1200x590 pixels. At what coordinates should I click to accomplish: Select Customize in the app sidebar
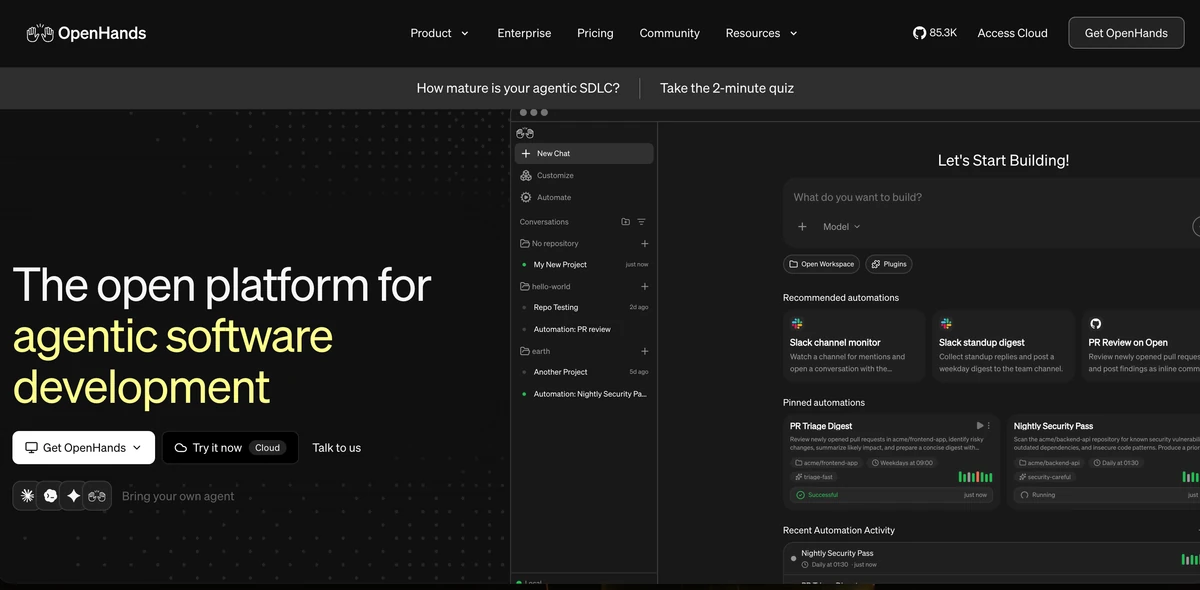point(584,175)
